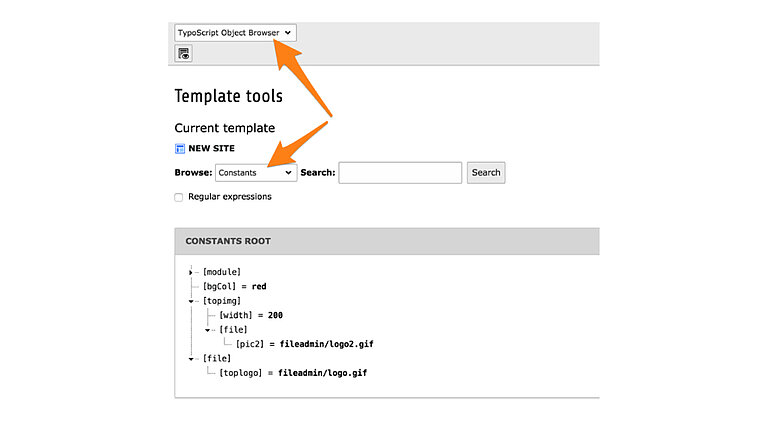Open the TypoScript Object Browser dropdown
The width and height of the screenshot is (768, 425).
click(235, 33)
